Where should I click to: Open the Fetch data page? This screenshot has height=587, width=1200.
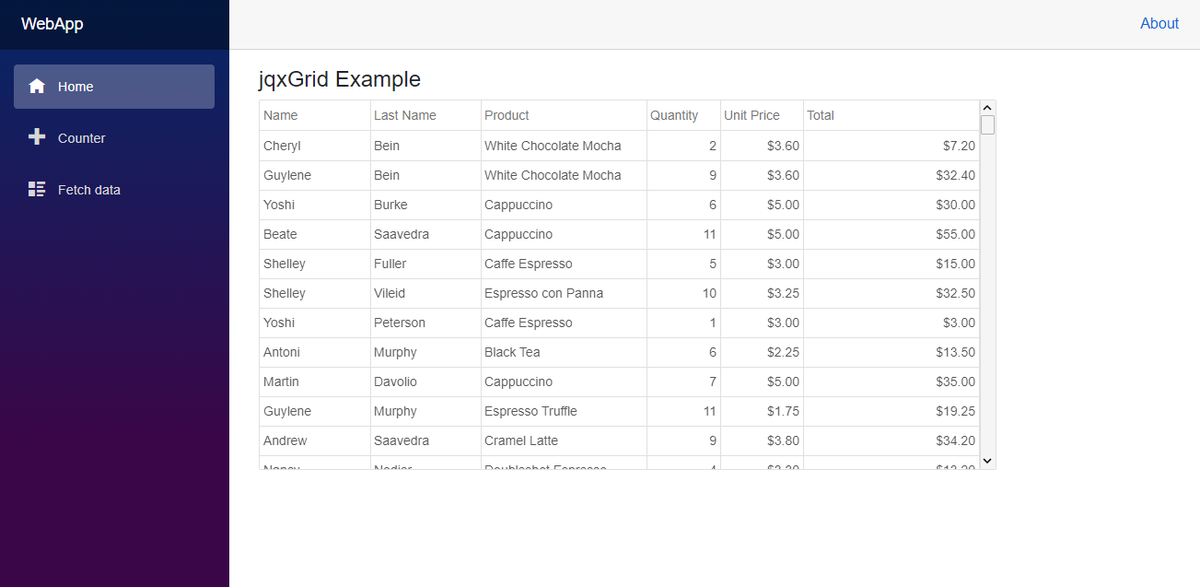[x=114, y=190]
